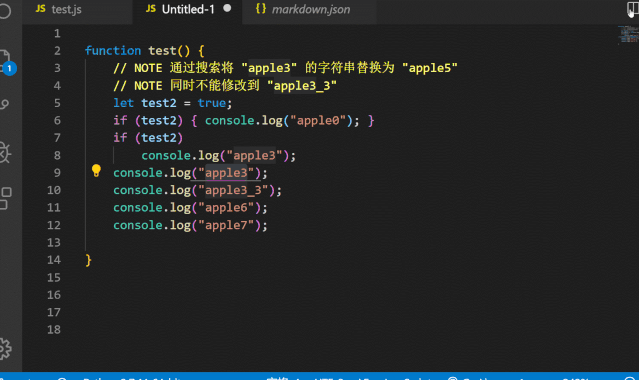Screen dimensions: 639x380
Task: Click "test()" function name on line 2
Action: point(169,51)
